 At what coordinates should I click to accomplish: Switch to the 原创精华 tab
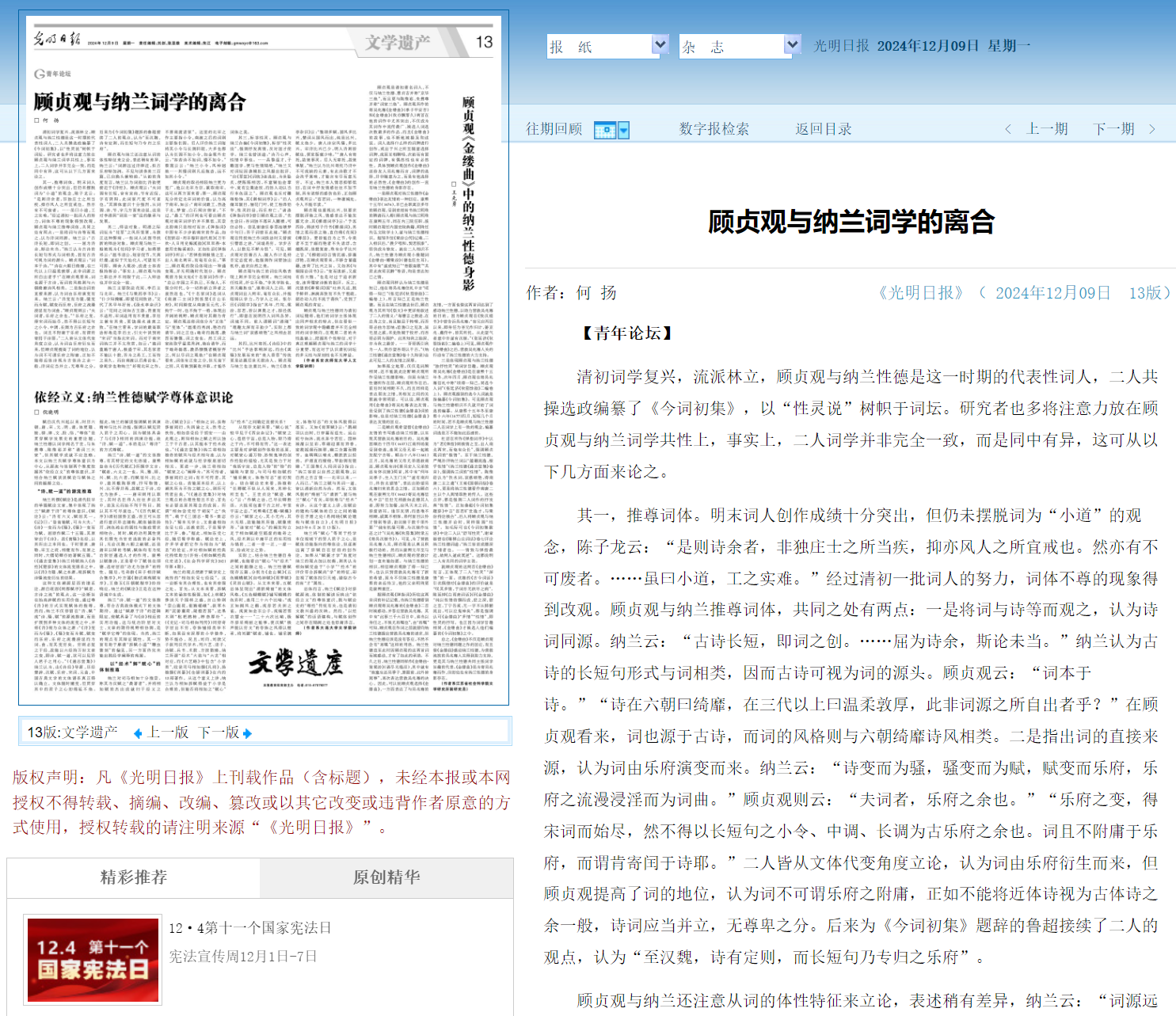(x=386, y=877)
